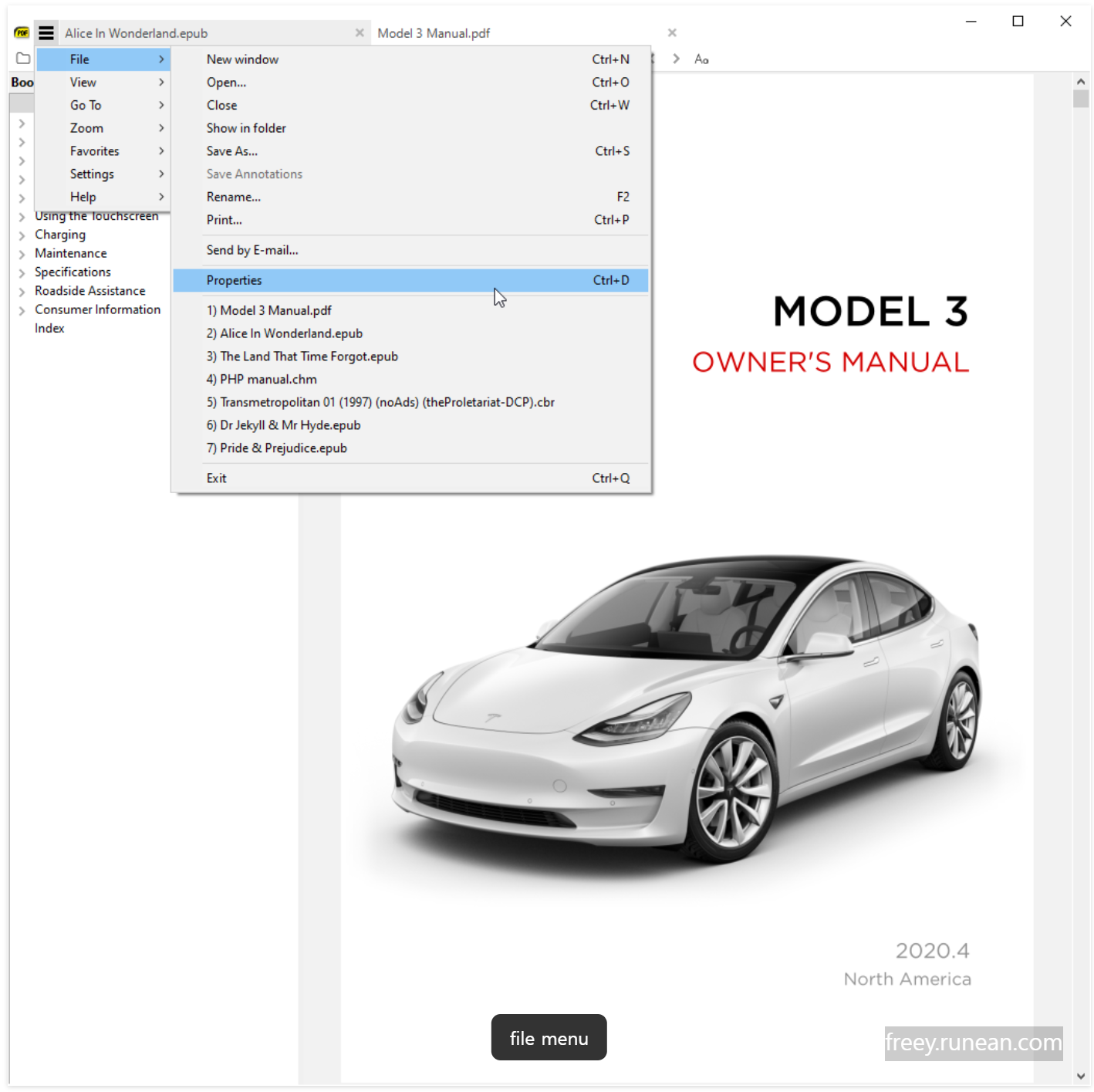Screen dimensions: 1094x1092
Task: Go to Roadside Assistance bookmark
Action: click(90, 291)
